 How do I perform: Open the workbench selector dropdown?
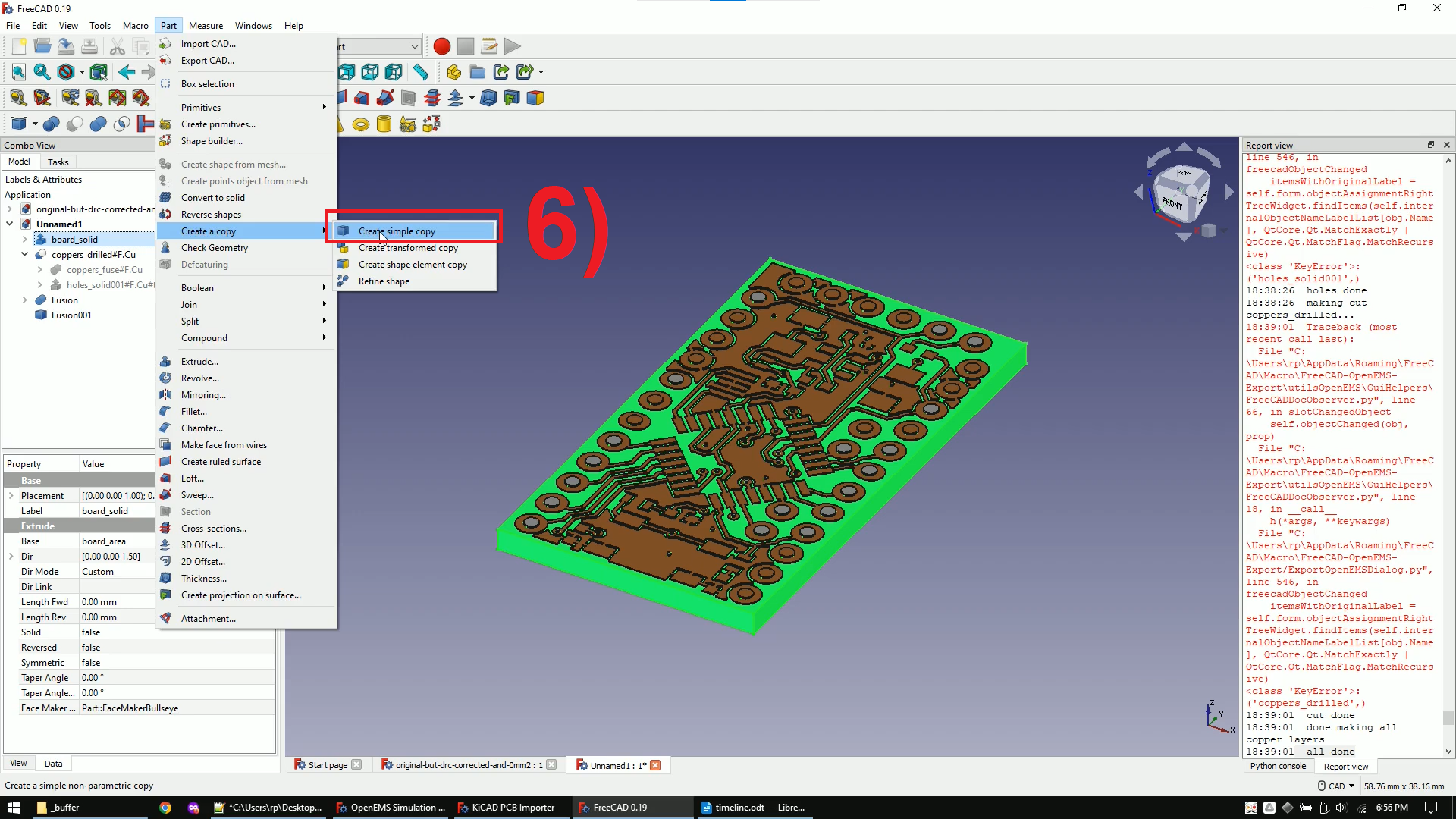point(379,46)
